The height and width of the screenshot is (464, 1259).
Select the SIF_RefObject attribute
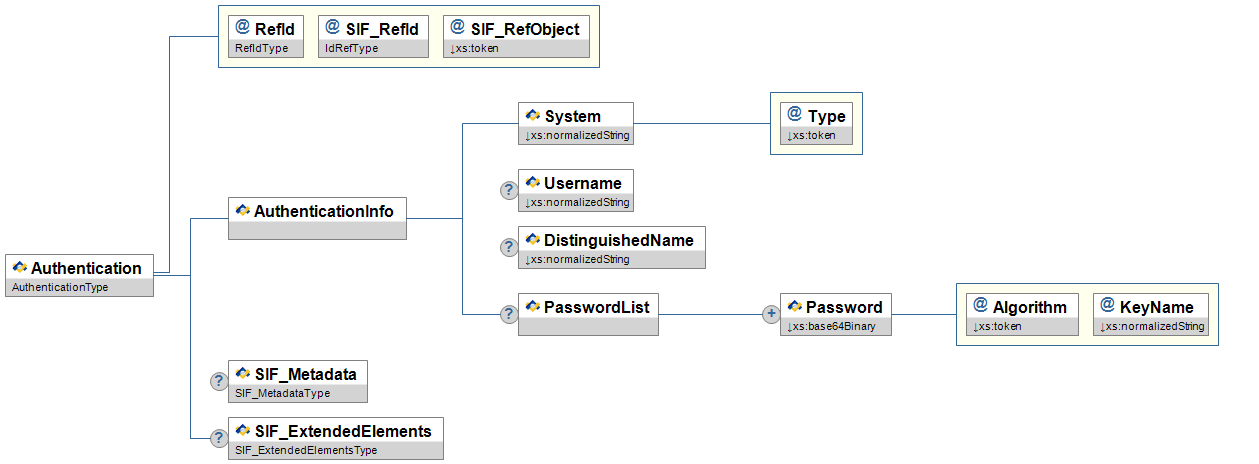point(515,36)
